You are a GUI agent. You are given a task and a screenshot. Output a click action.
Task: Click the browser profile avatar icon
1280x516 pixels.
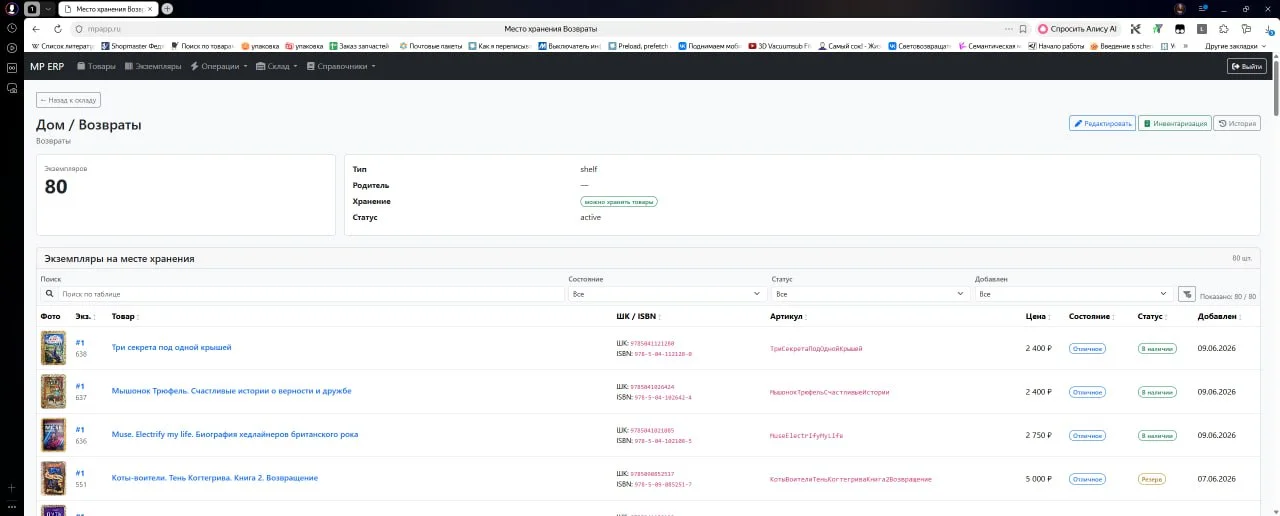click(x=1180, y=8)
